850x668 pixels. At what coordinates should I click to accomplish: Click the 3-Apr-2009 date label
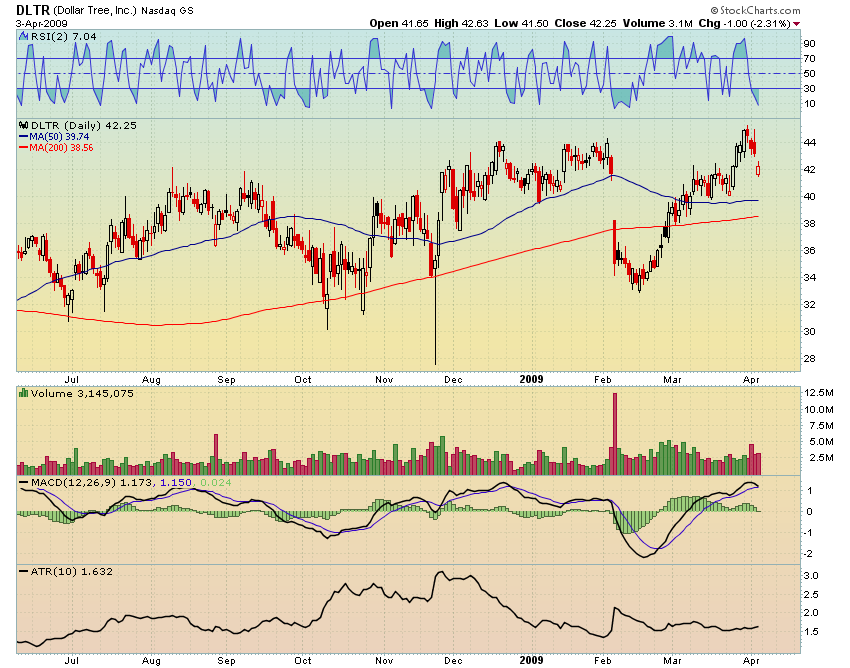click(x=41, y=24)
